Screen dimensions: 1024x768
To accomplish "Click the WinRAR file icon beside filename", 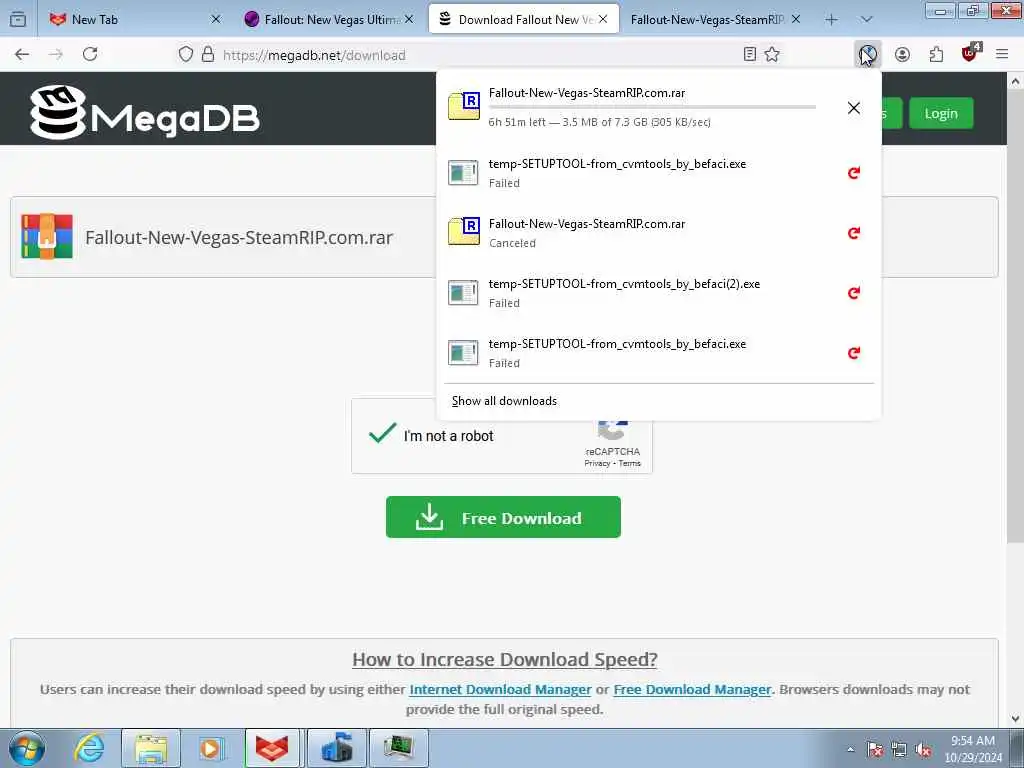I will tap(46, 236).
